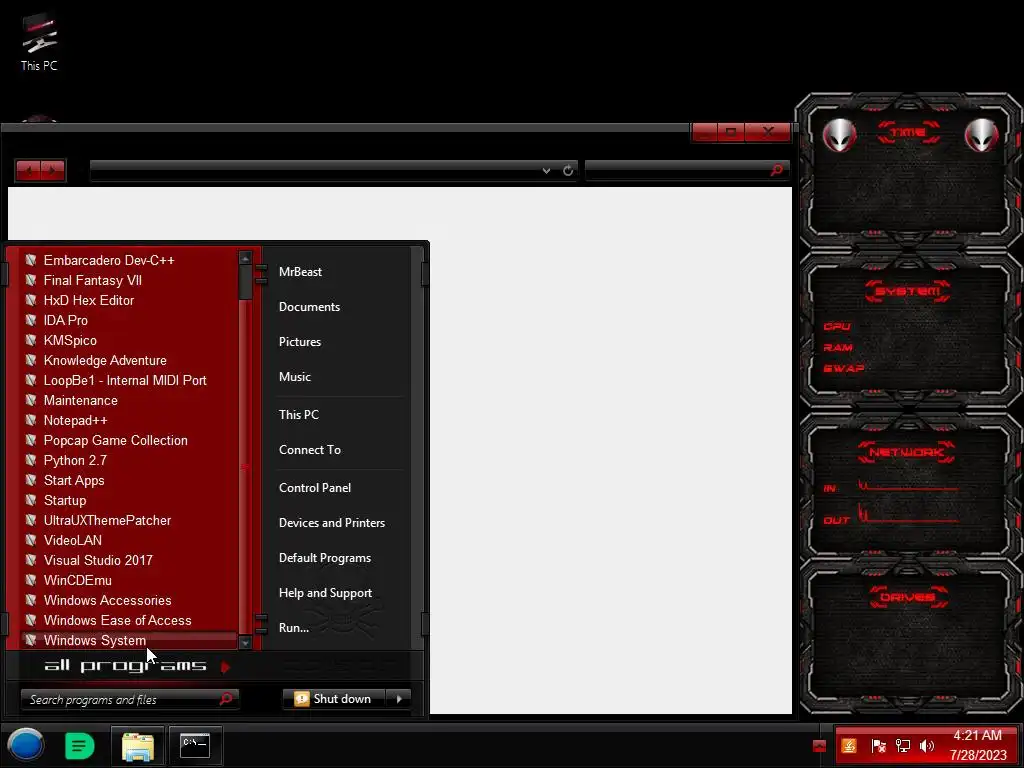Viewport: 1024px width, 768px height.
Task: Open File Explorer from the taskbar
Action: click(x=138, y=746)
